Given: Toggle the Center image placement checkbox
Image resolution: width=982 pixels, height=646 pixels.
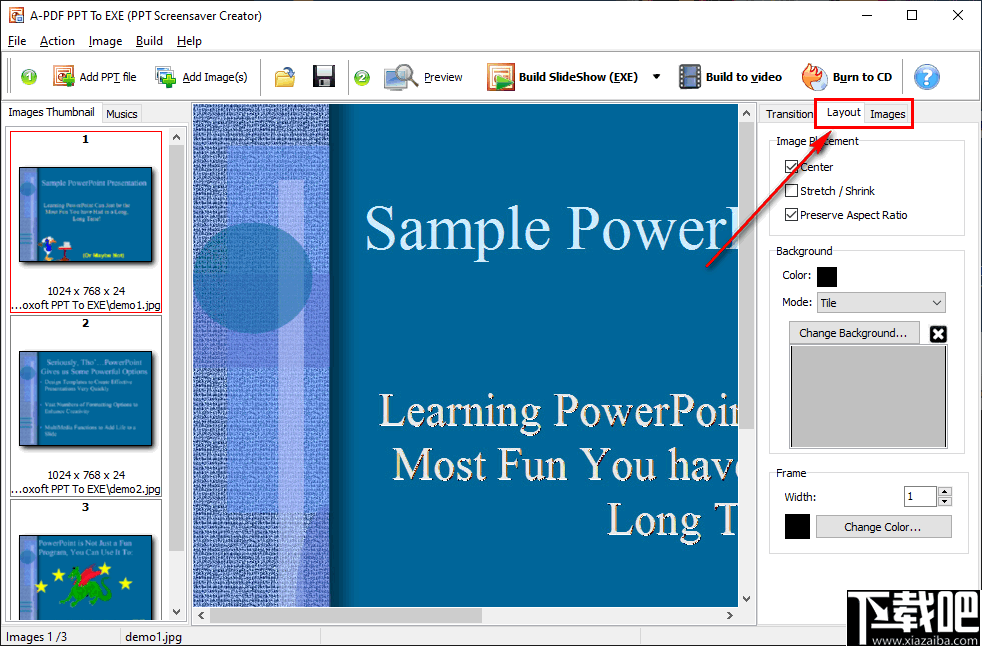Looking at the screenshot, I should (x=793, y=166).
